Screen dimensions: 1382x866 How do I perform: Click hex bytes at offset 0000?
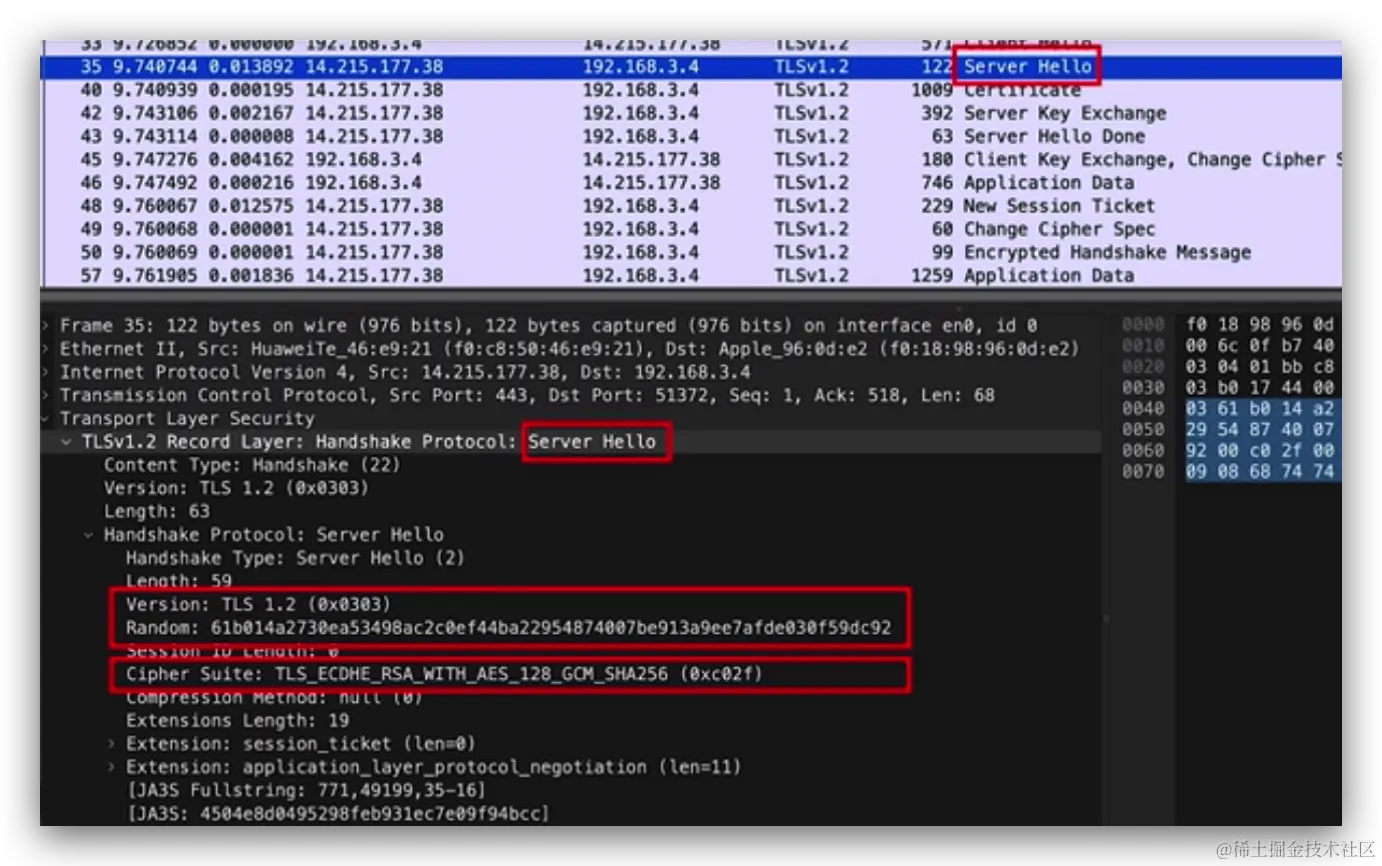[1260, 325]
